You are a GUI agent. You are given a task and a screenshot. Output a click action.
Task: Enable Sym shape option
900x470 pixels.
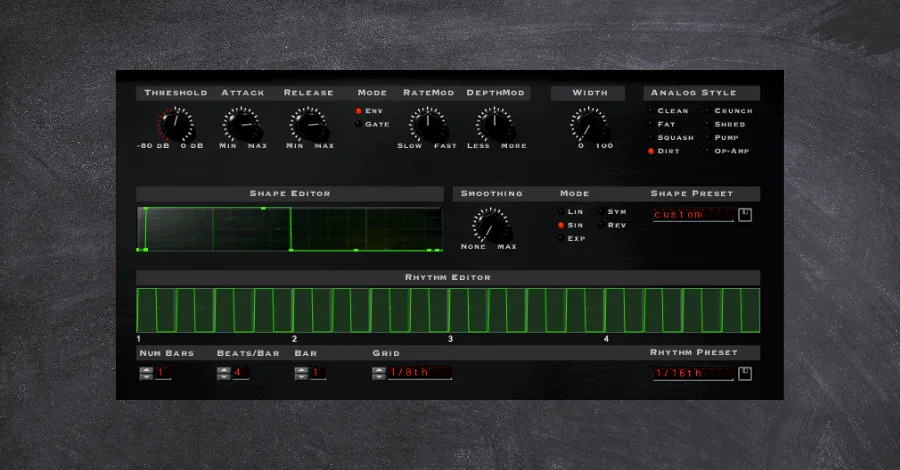tap(612, 212)
